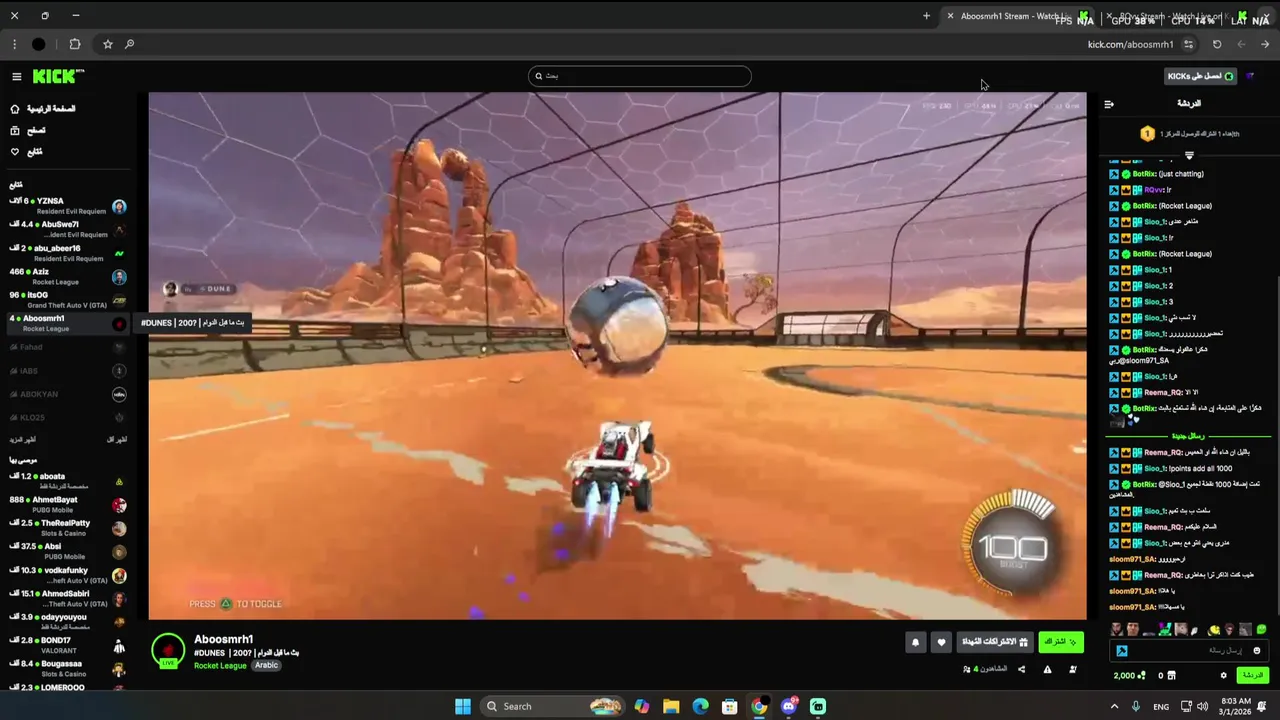Click the green chat send button
This screenshot has height=720, width=1280.
click(1252, 675)
